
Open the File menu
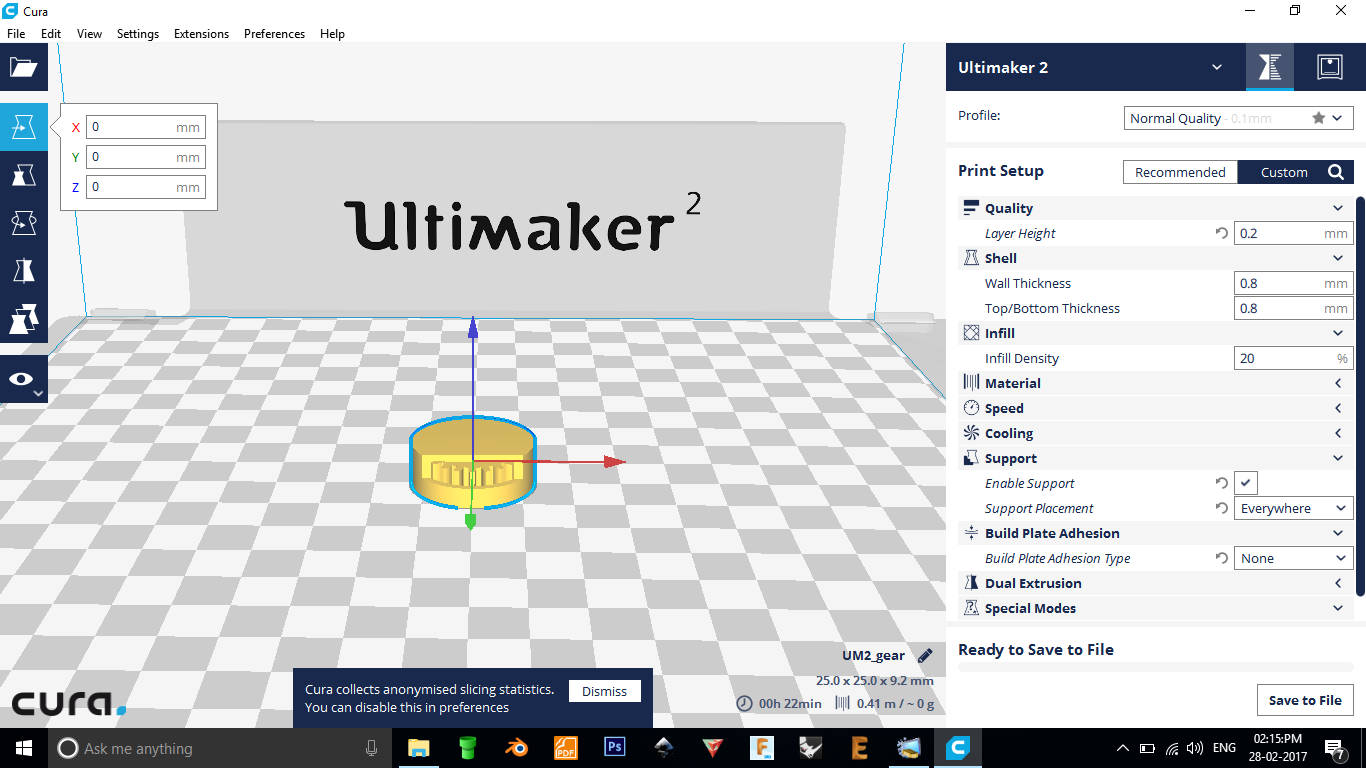pos(16,33)
